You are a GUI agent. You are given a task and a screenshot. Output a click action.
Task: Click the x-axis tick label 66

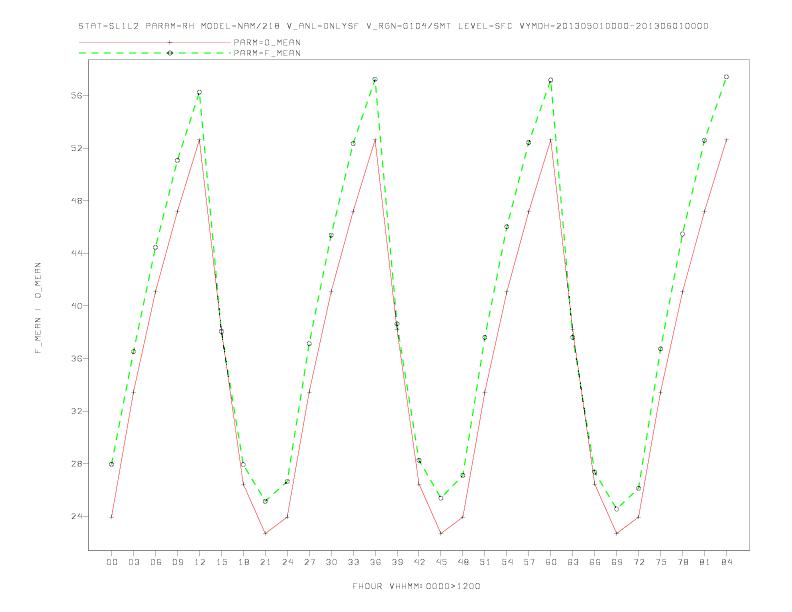(595, 562)
